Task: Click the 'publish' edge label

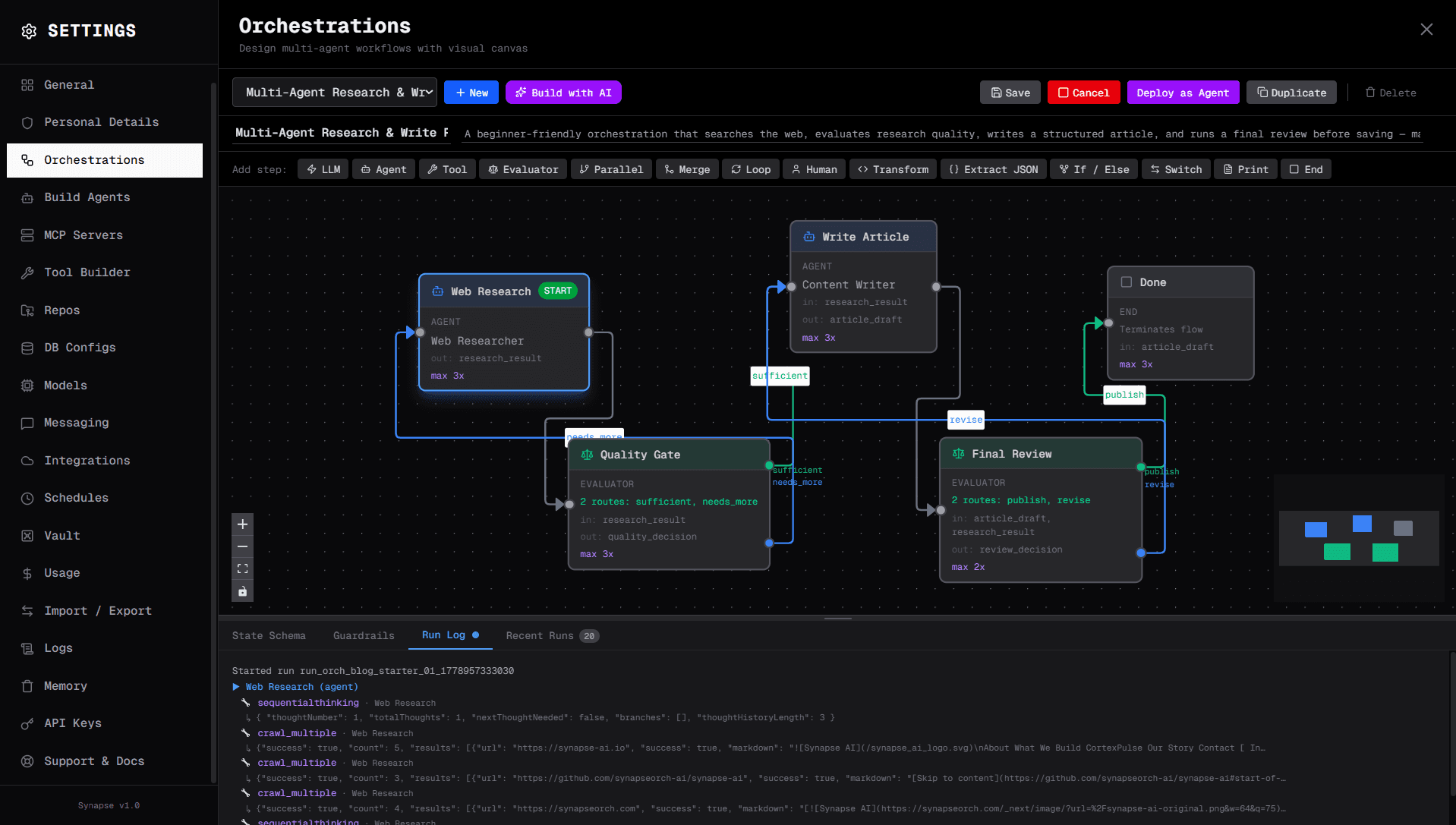Action: [x=1124, y=395]
